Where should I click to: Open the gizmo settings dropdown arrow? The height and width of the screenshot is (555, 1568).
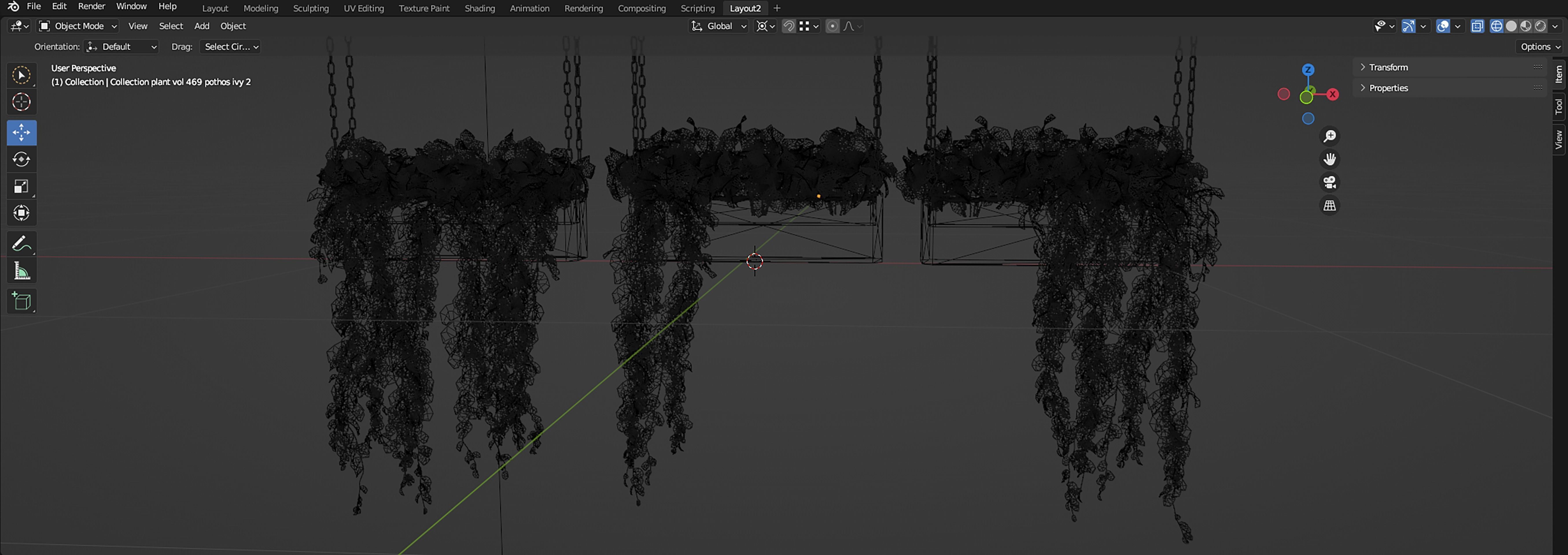pos(1423,26)
